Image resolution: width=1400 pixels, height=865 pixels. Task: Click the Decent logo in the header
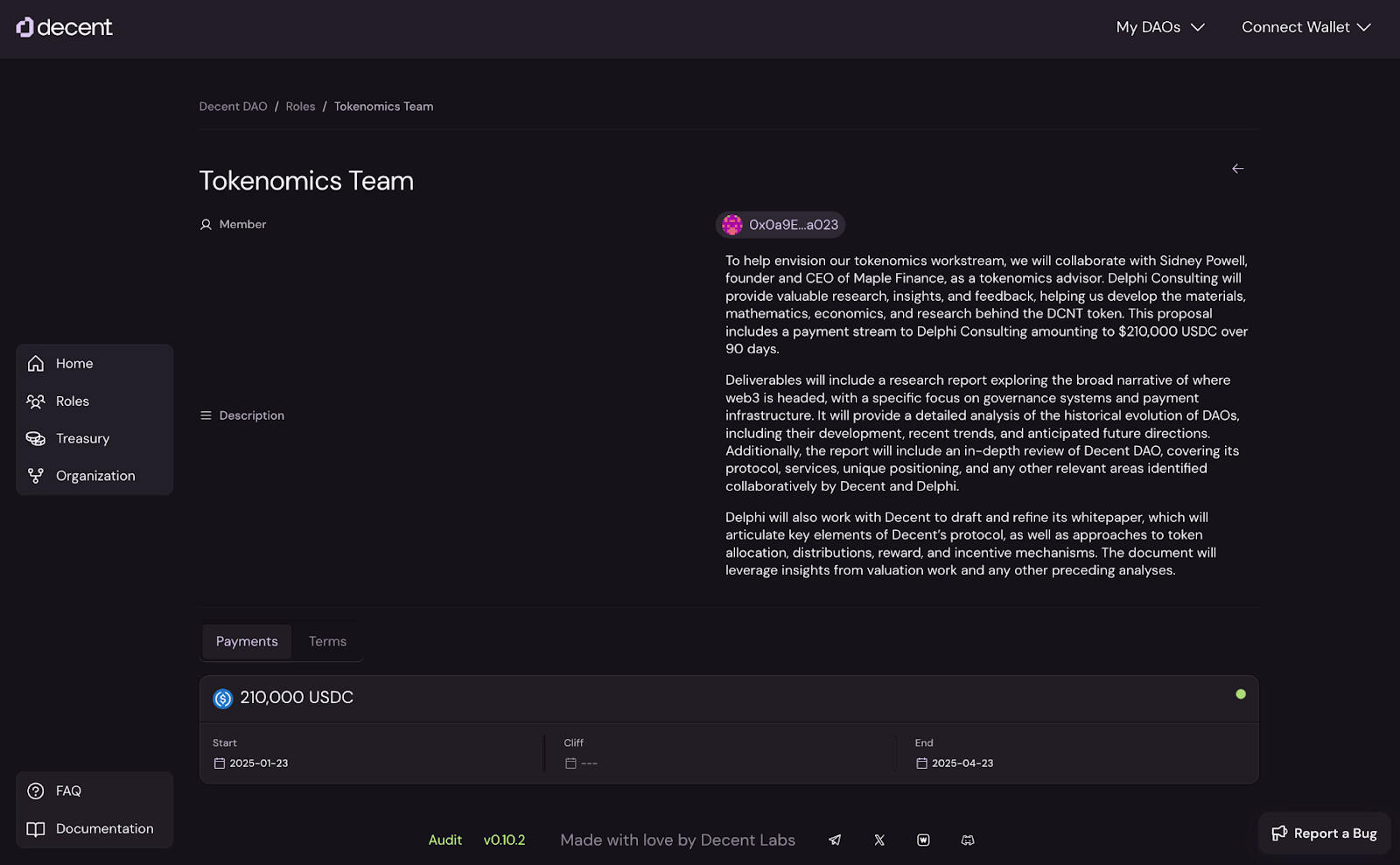tap(64, 27)
